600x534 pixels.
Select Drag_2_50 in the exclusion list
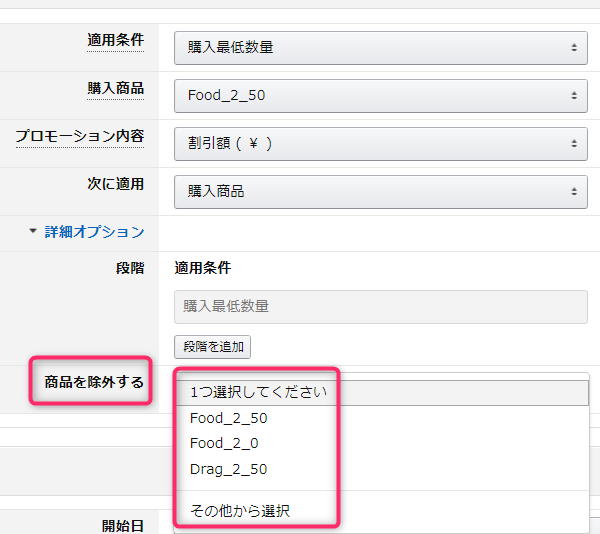click(x=228, y=469)
